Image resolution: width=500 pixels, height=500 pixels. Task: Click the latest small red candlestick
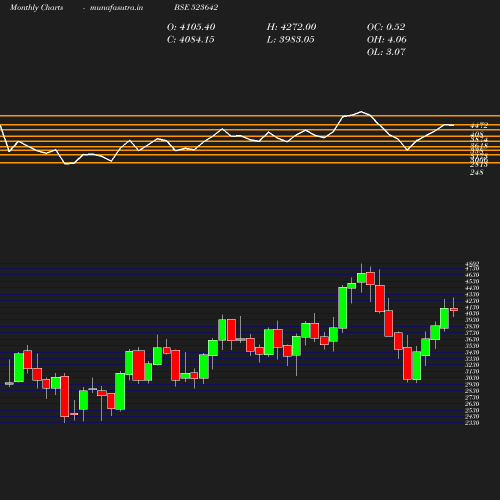coord(454,309)
